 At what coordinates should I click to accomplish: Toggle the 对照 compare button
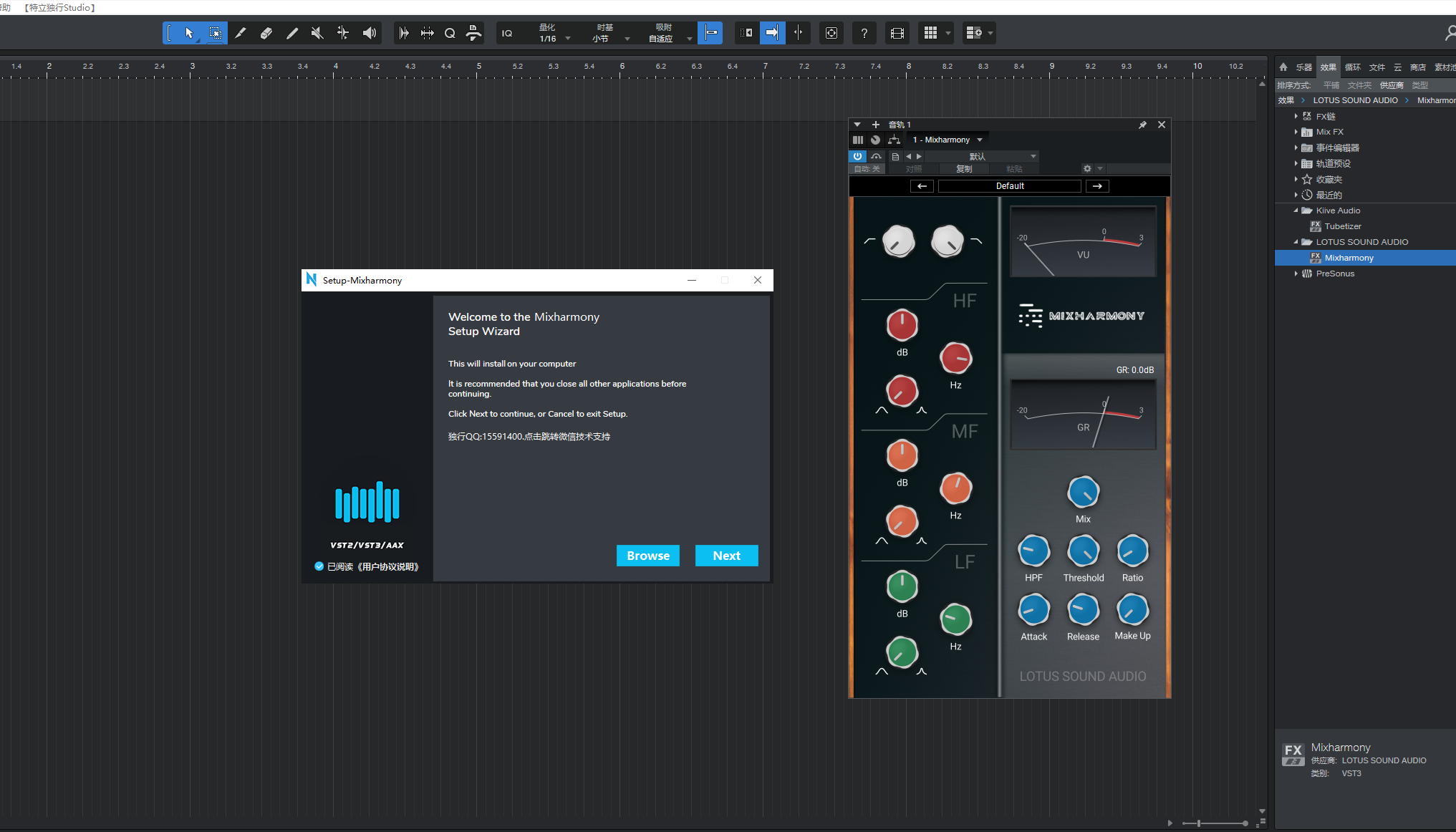(x=913, y=169)
